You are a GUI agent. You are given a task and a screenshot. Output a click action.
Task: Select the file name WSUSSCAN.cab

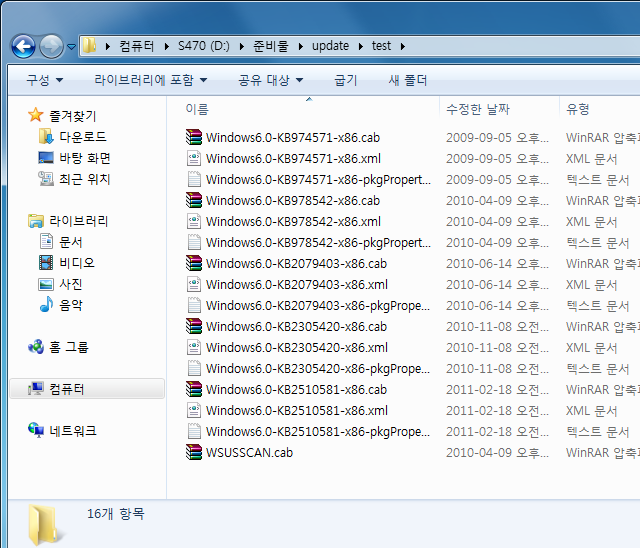(249, 453)
